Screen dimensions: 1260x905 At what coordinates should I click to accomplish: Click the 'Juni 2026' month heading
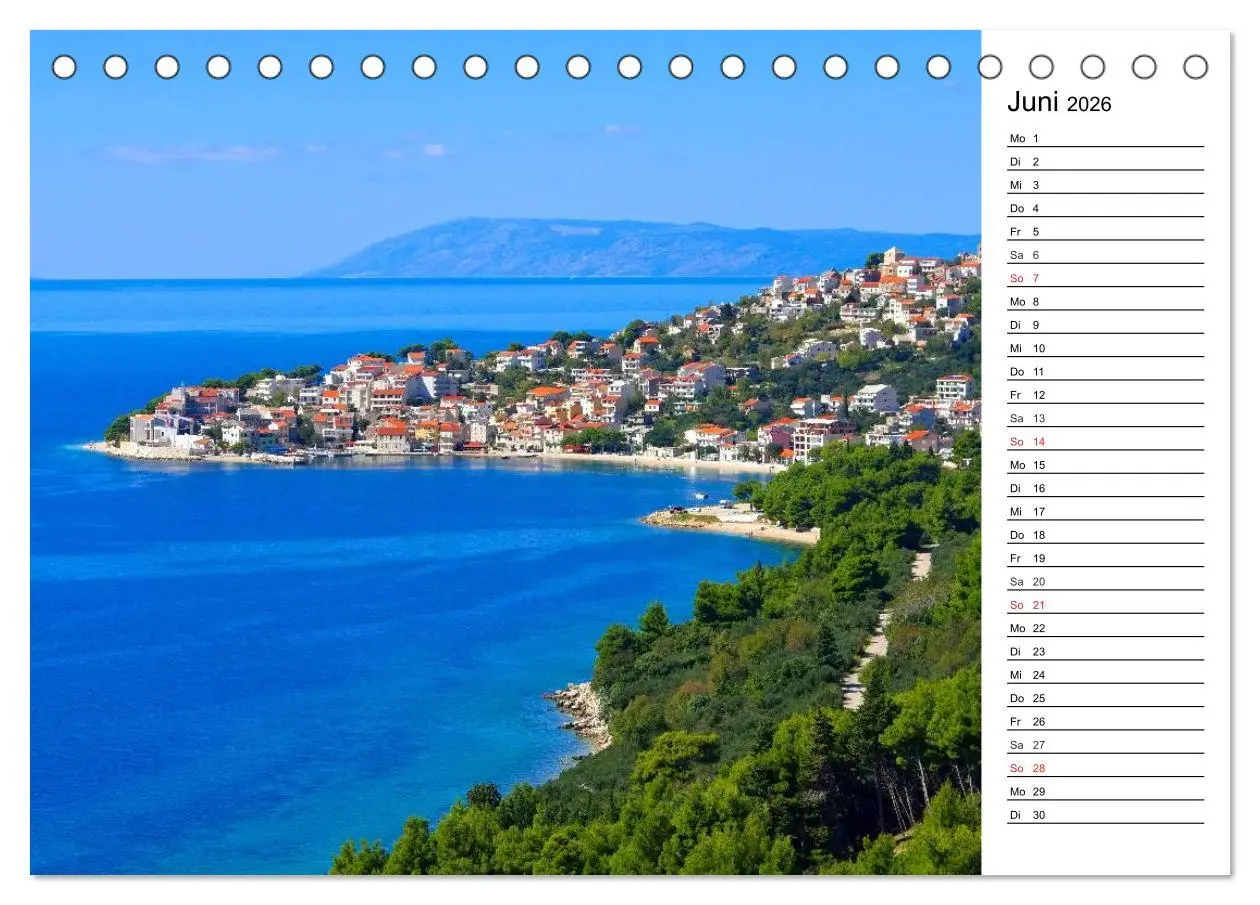point(1059,103)
